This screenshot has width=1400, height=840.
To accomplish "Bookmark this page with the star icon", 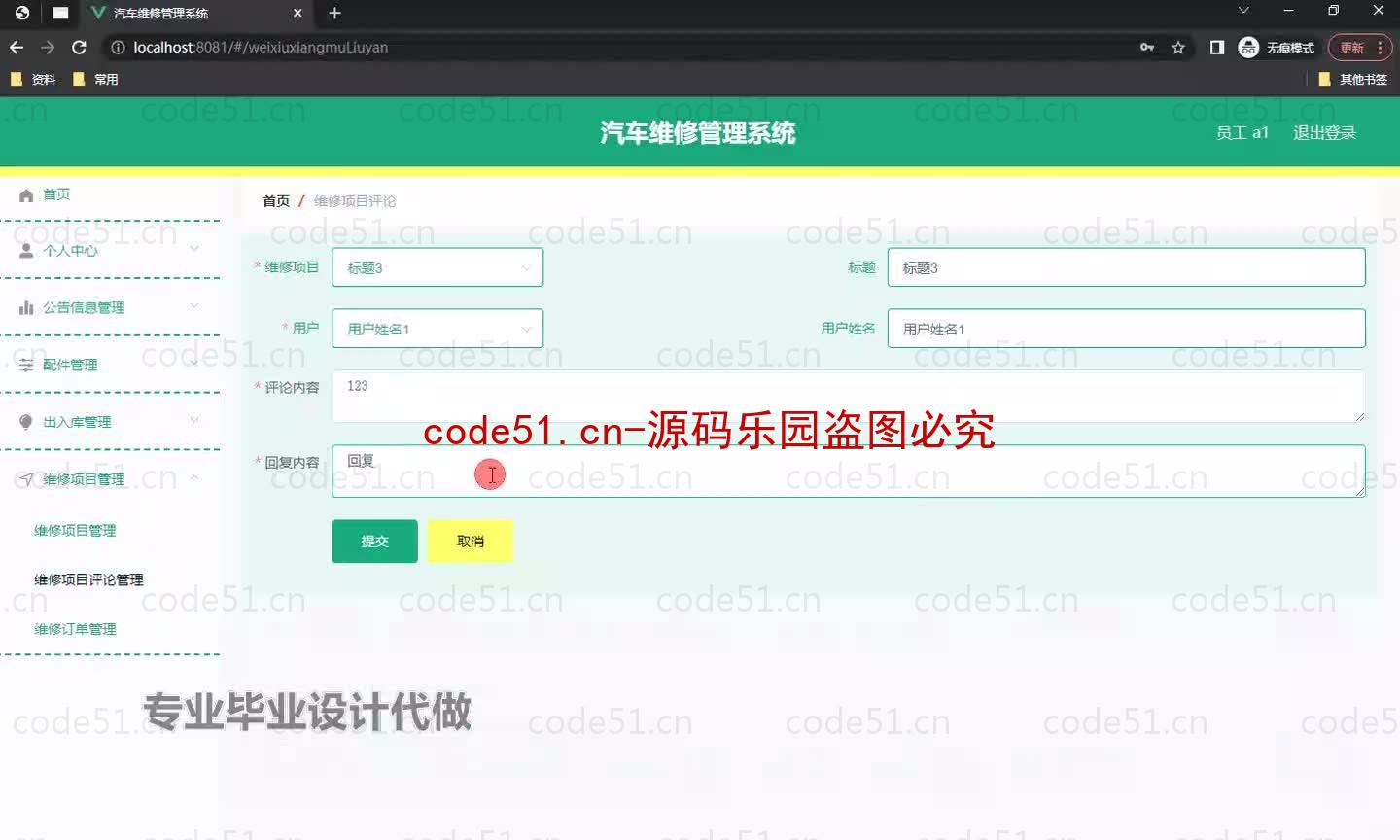I will click(1178, 47).
